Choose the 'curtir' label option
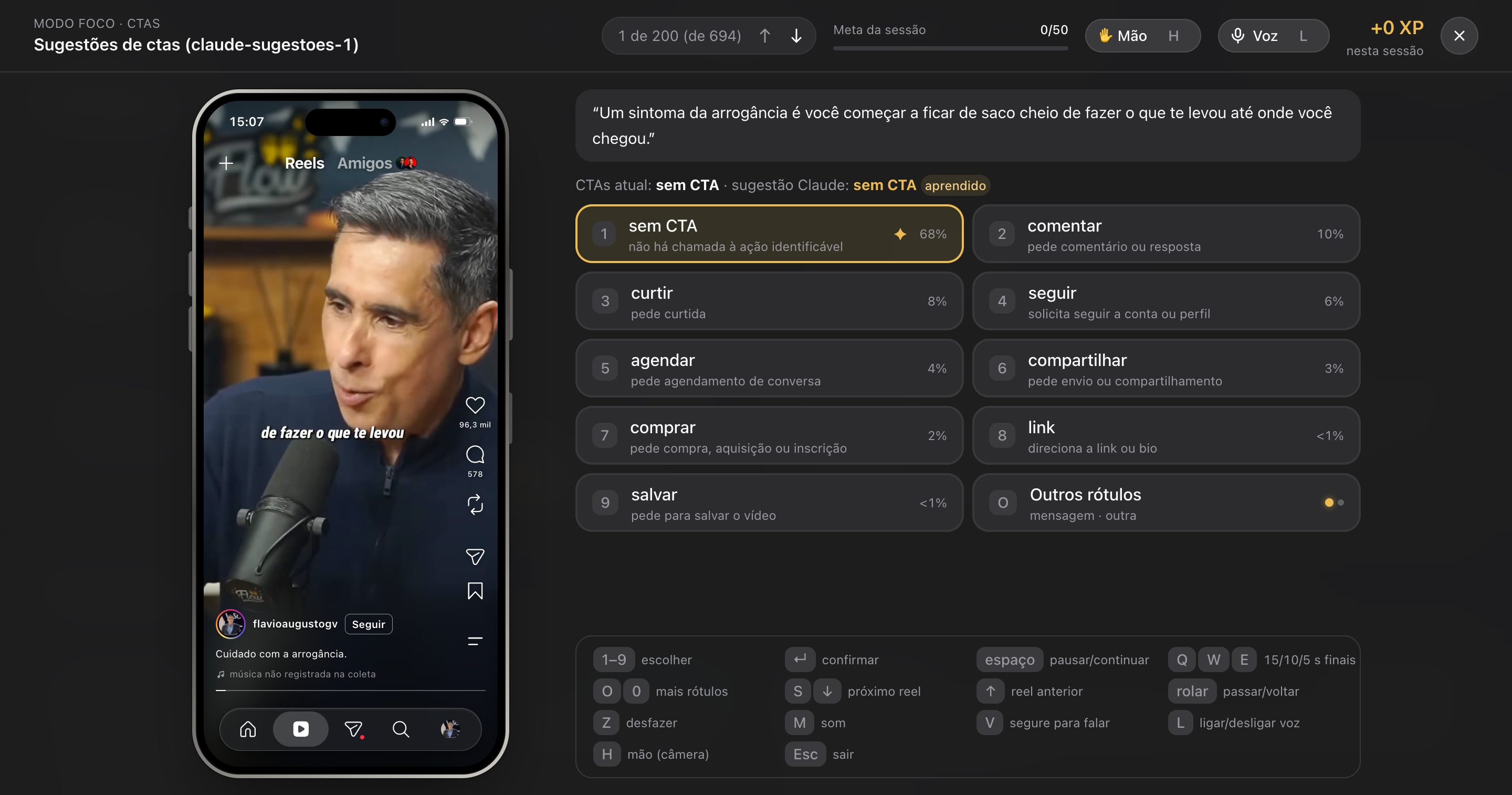 [769, 301]
